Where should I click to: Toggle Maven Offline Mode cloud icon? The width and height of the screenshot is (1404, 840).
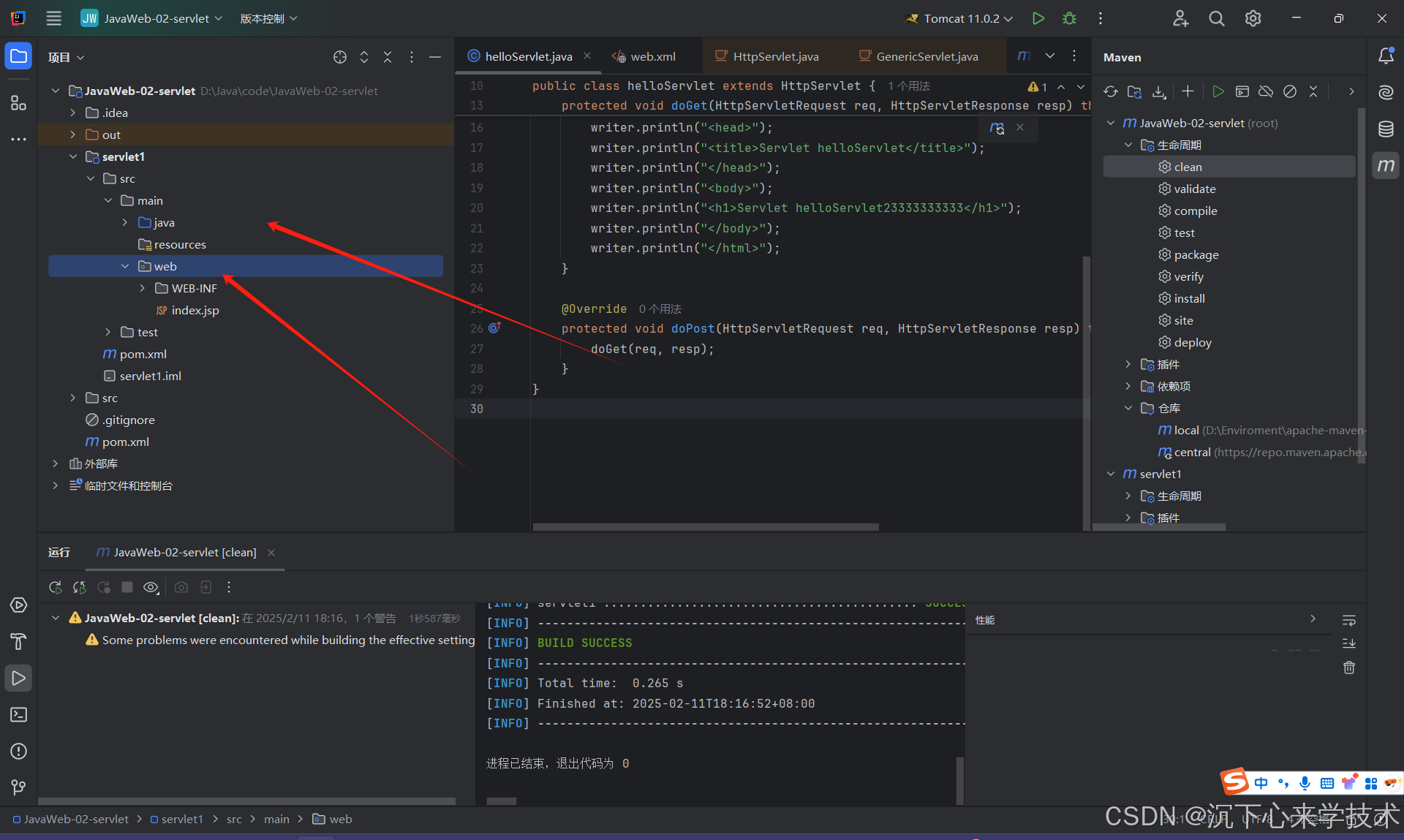[1266, 91]
